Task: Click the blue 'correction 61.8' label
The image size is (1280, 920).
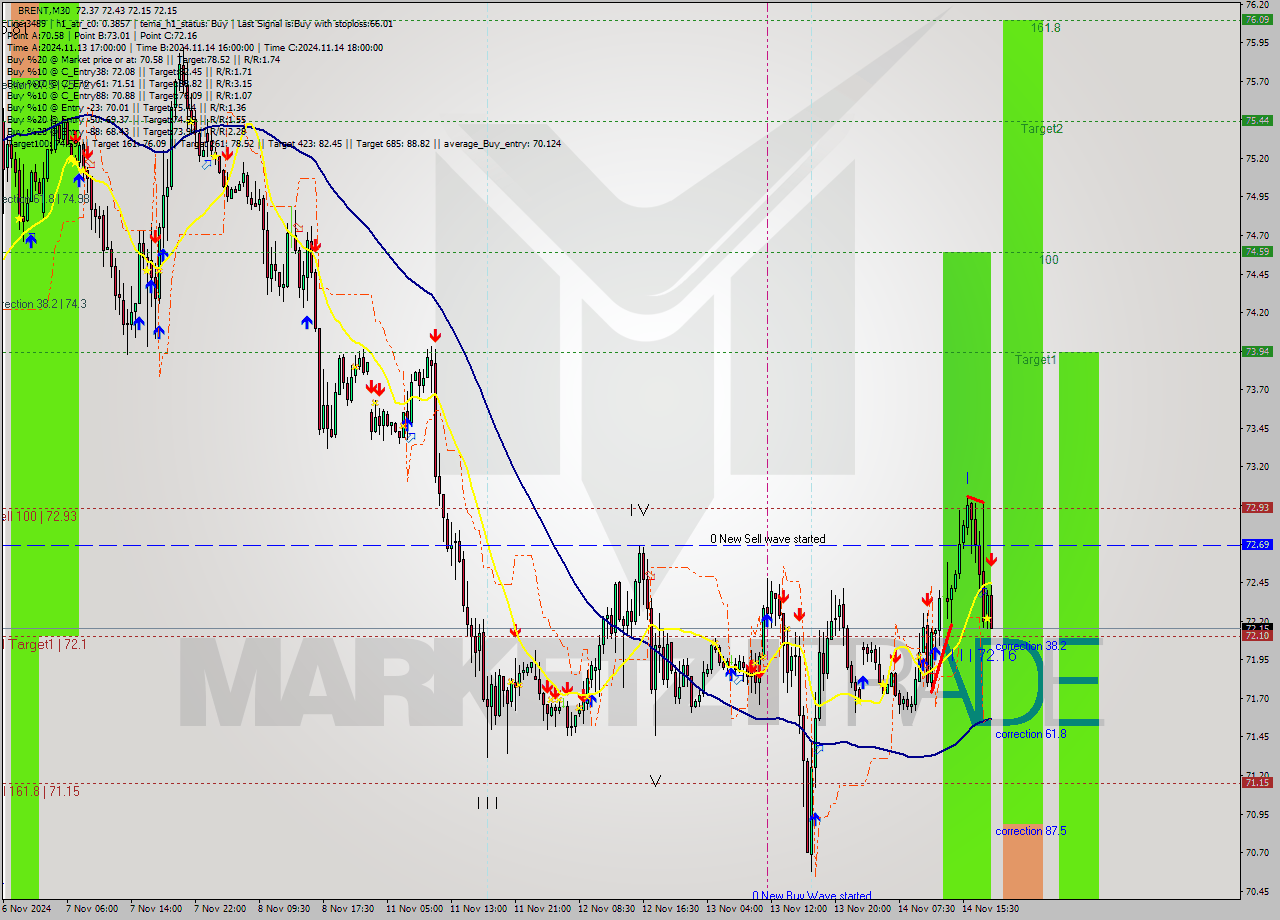Action: [x=1031, y=734]
